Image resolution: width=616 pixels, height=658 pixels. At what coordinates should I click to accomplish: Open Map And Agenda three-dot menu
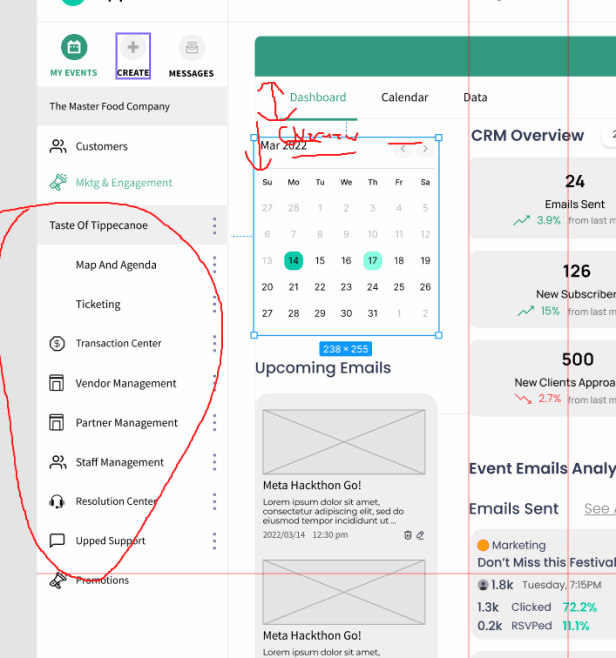214,265
